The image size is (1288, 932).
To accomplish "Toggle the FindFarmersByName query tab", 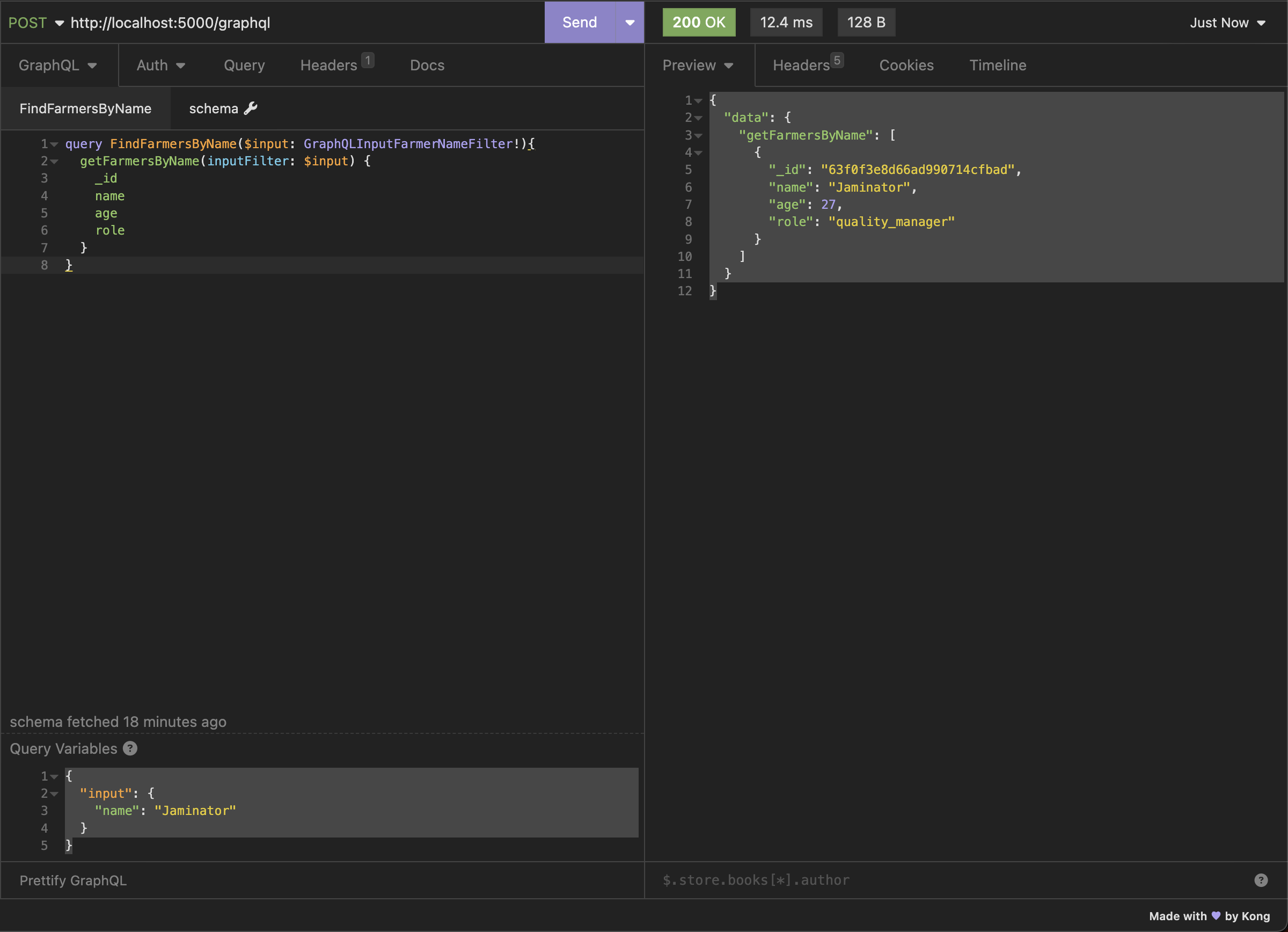I will (x=86, y=108).
